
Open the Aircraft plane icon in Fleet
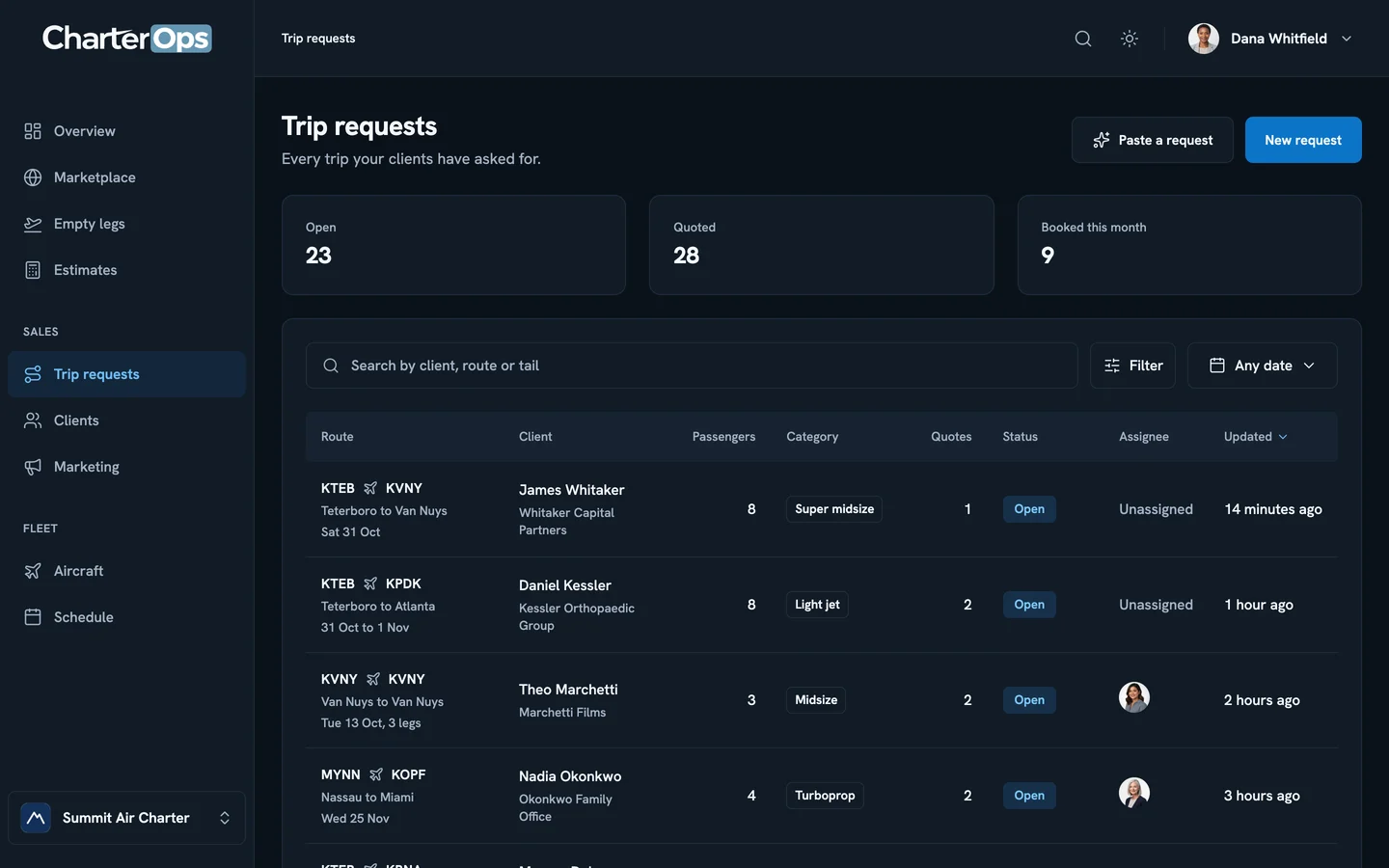[33, 571]
